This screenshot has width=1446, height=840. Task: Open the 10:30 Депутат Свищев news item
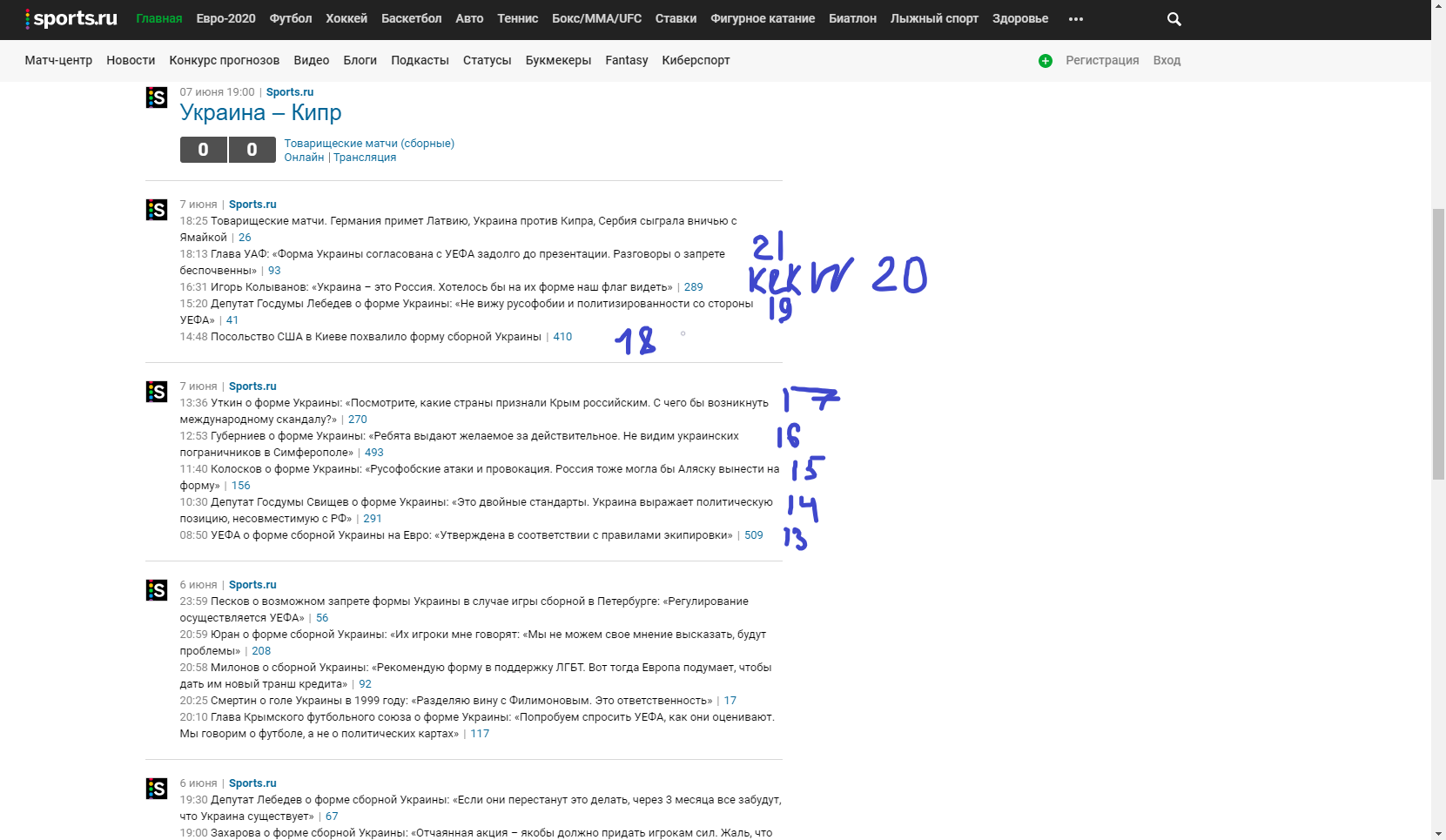[476, 510]
